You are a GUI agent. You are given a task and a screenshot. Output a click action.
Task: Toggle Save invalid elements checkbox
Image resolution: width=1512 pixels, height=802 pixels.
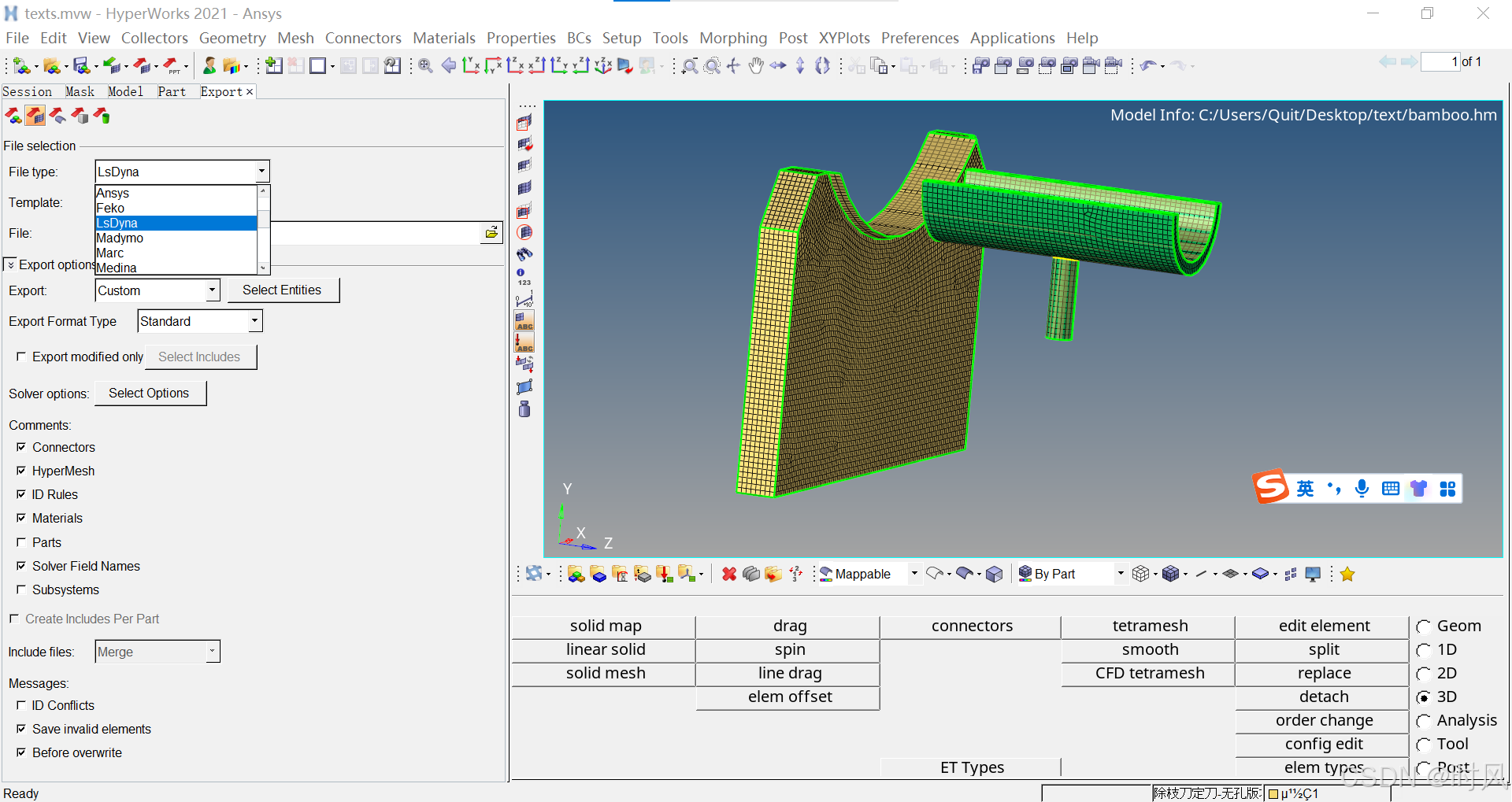tap(21, 729)
